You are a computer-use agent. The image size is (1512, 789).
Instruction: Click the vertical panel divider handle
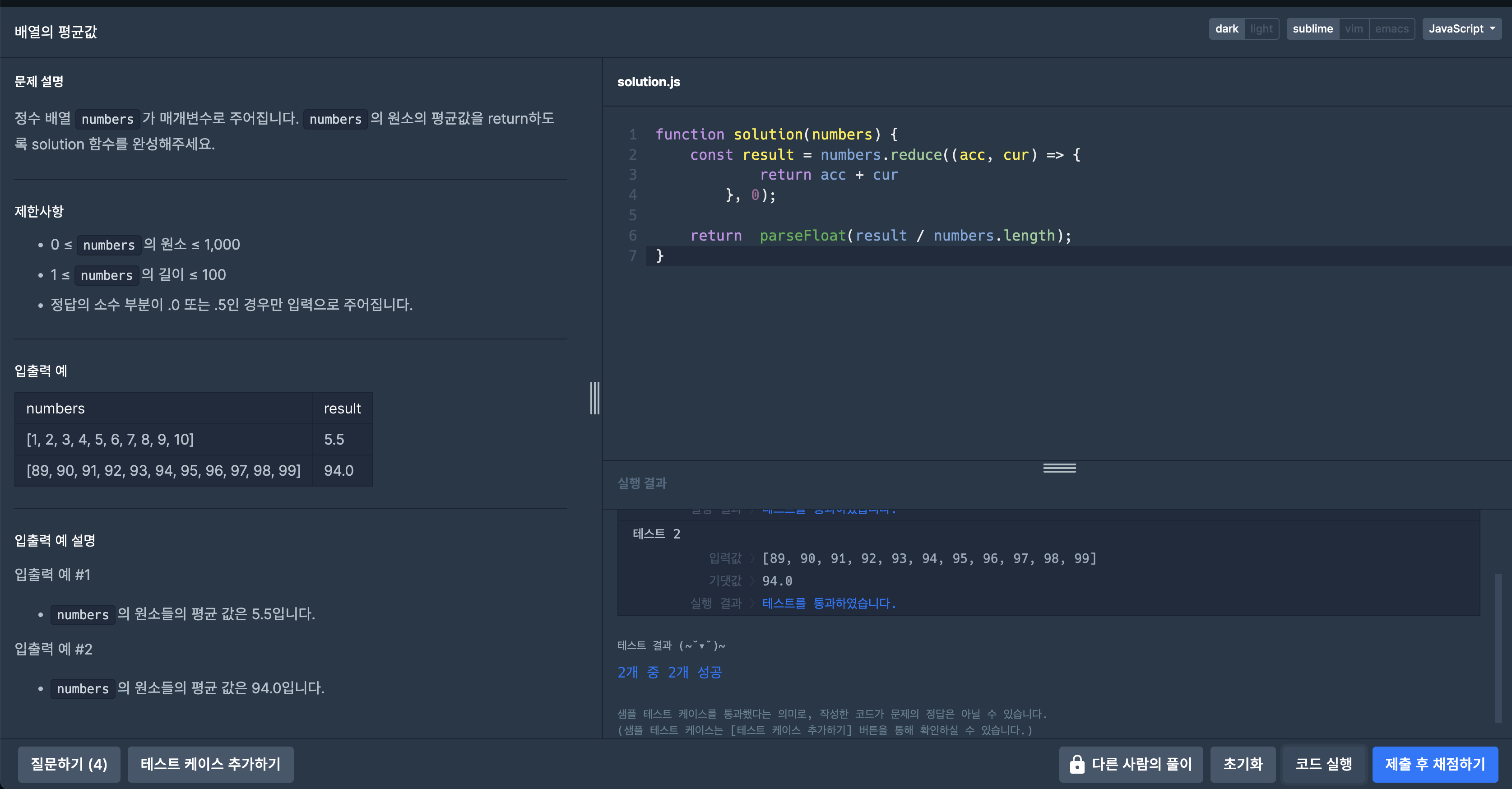pos(594,398)
